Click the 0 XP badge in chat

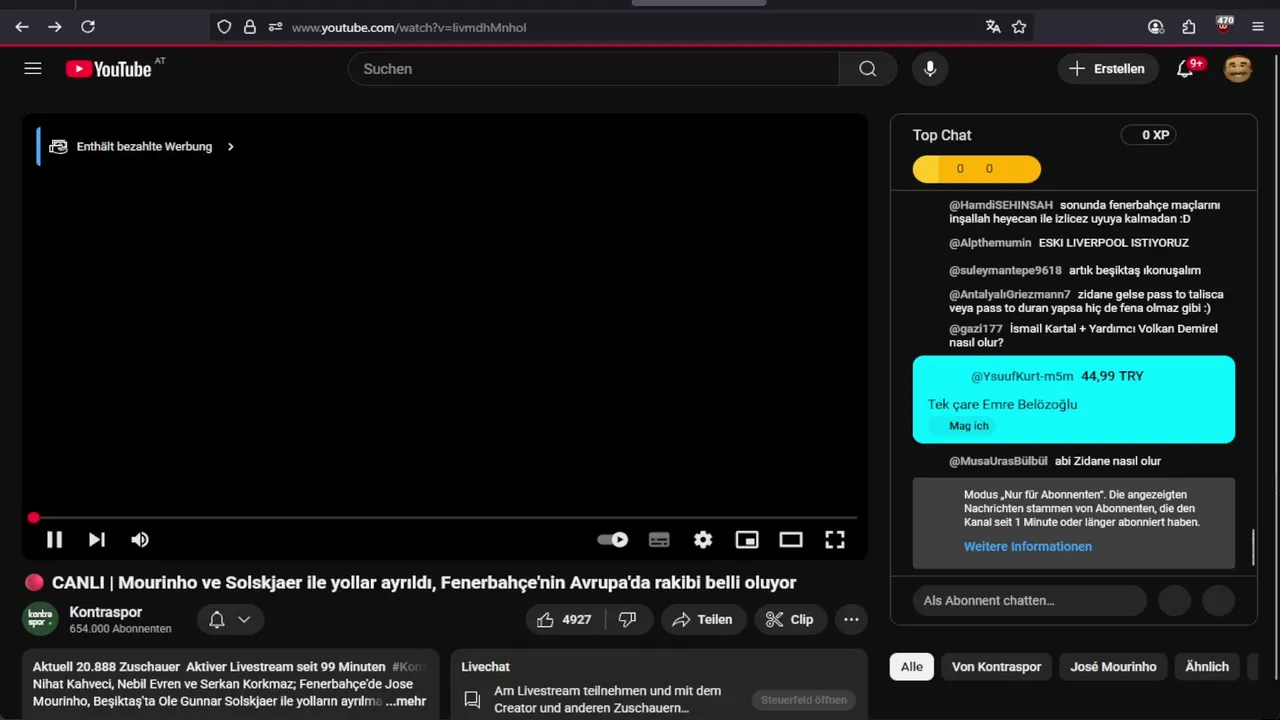[1147, 135]
